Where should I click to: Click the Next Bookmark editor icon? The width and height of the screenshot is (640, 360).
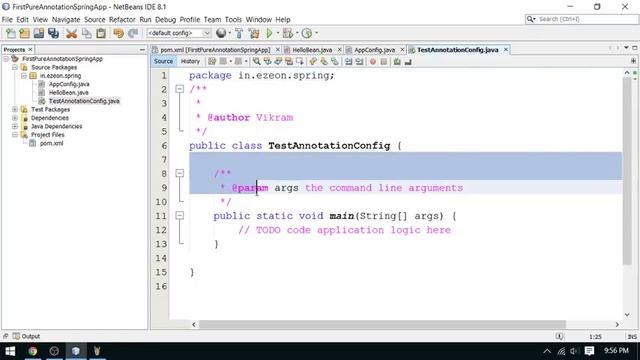coord(324,62)
